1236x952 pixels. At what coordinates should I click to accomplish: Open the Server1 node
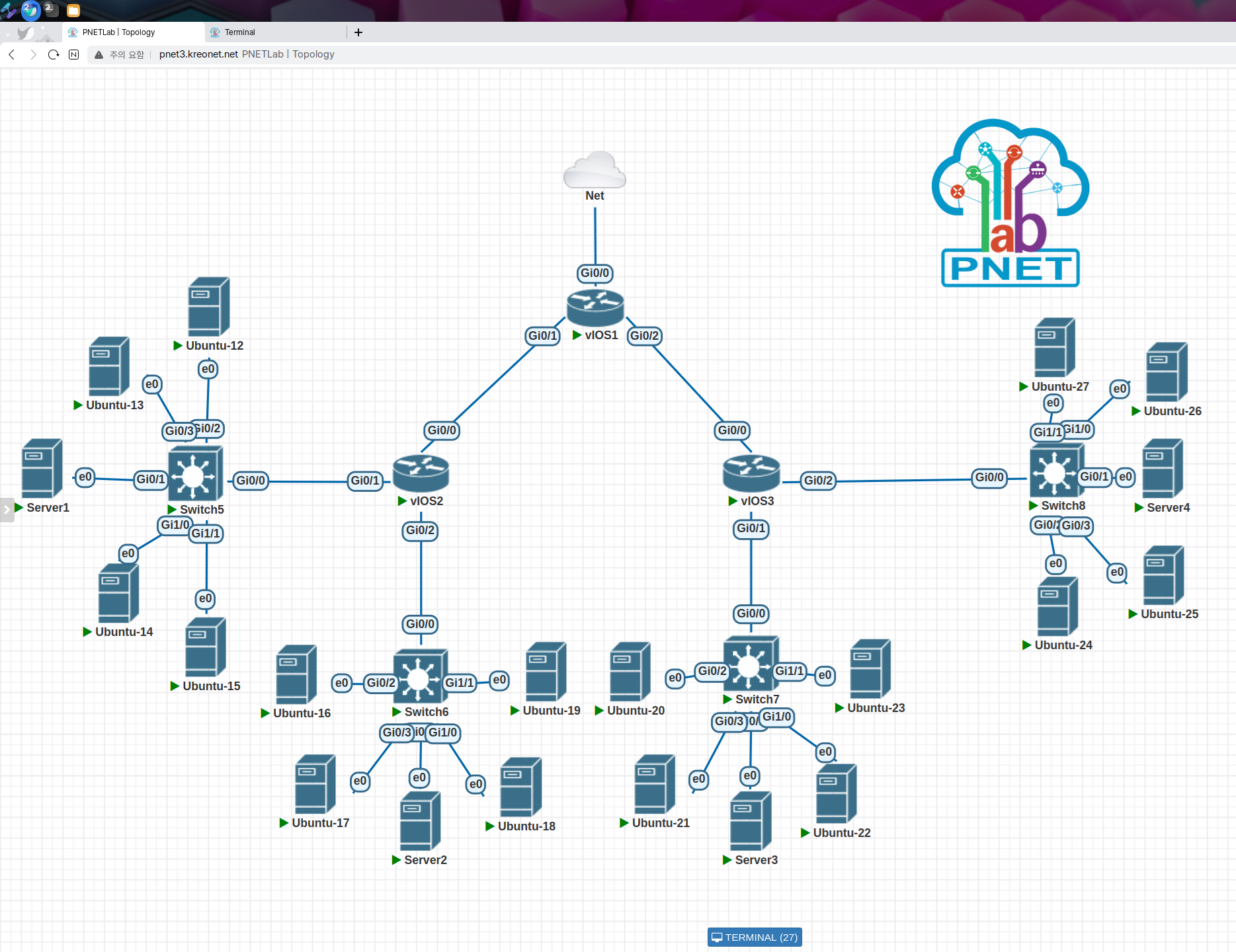42,468
